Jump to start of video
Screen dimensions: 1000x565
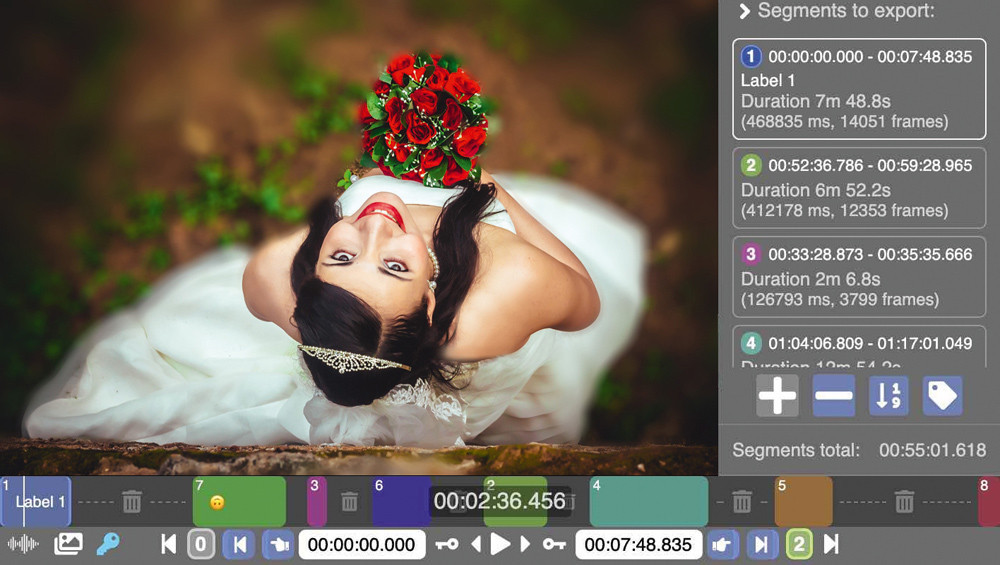[x=168, y=544]
